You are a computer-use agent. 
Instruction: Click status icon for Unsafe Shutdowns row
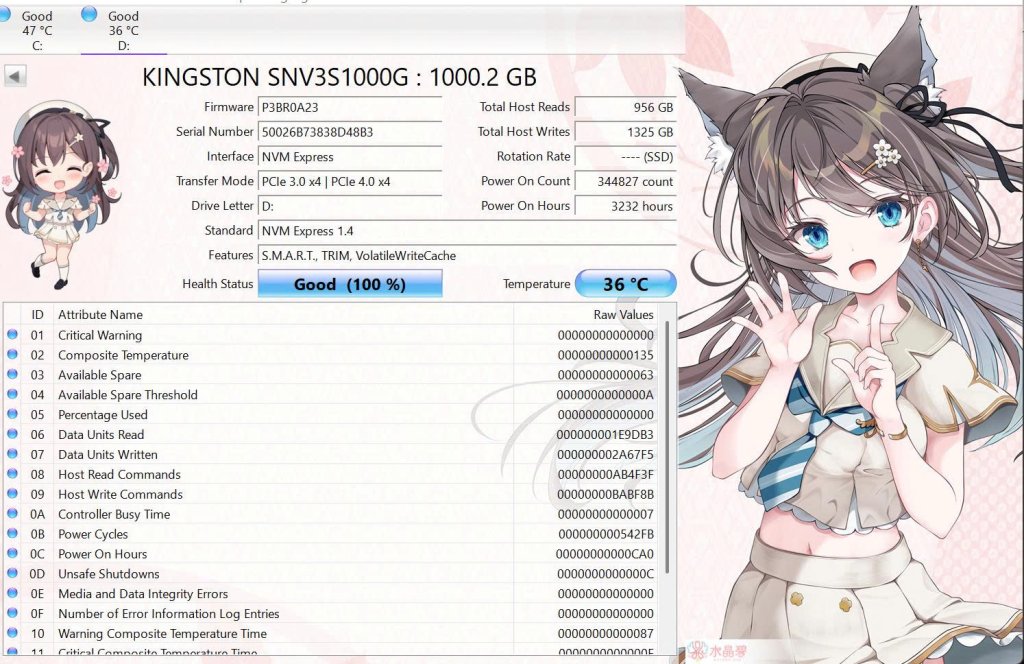[12, 573]
